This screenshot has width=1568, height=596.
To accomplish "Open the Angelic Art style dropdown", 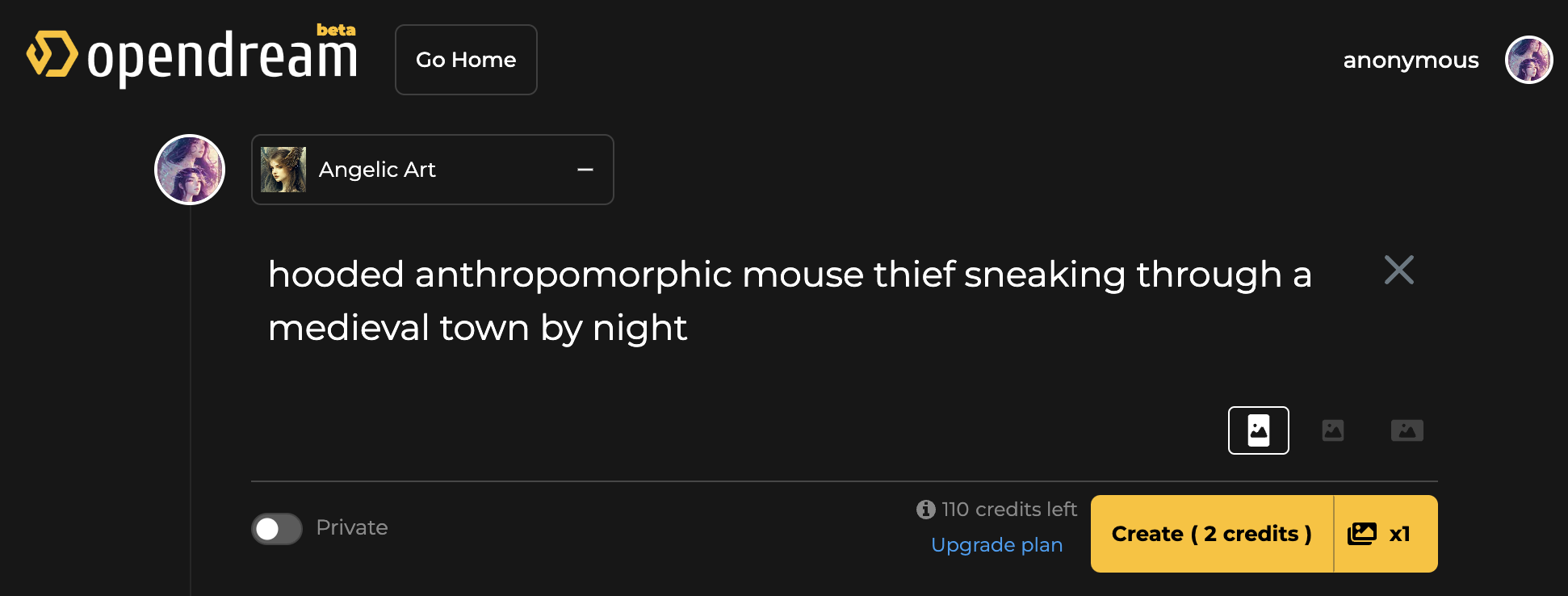I will 432,170.
